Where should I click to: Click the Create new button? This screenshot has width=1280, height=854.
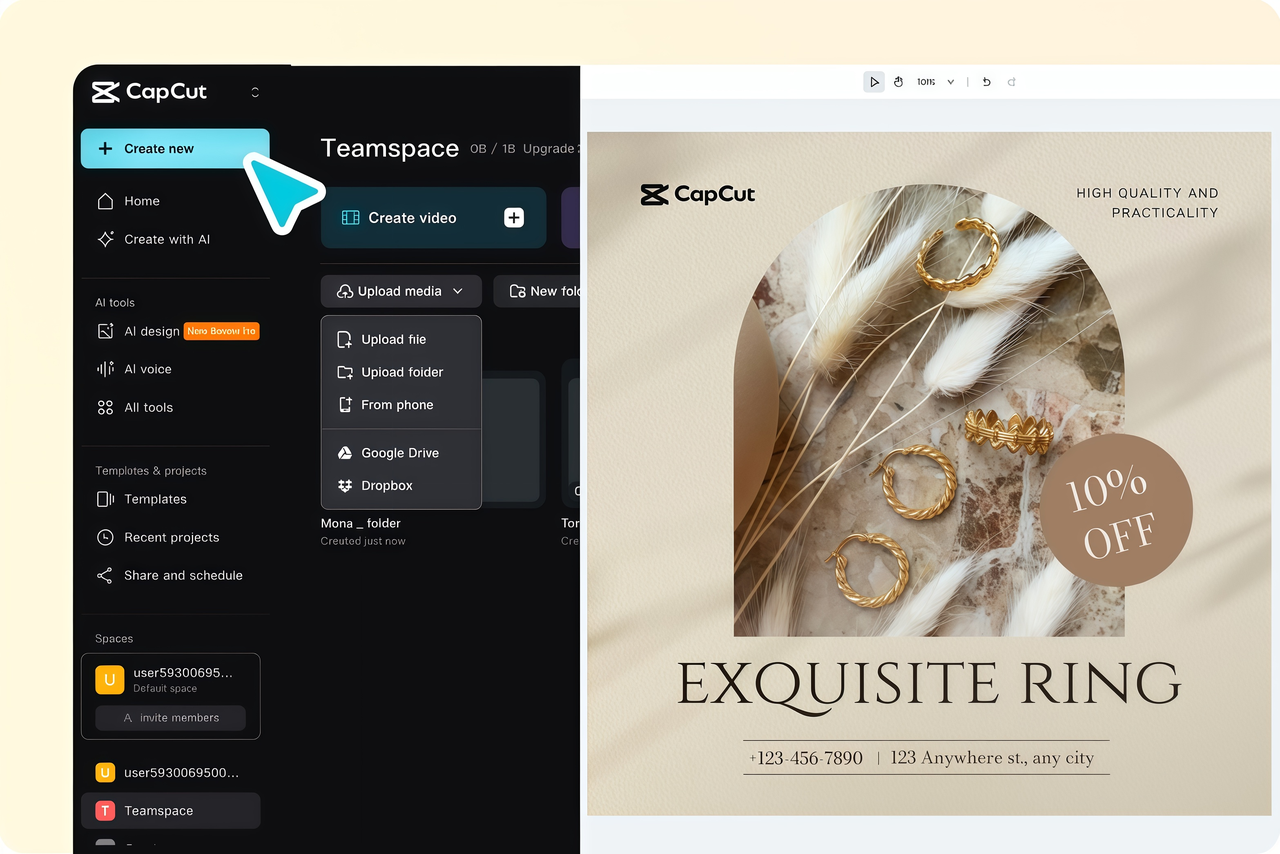pyautogui.click(x=175, y=148)
